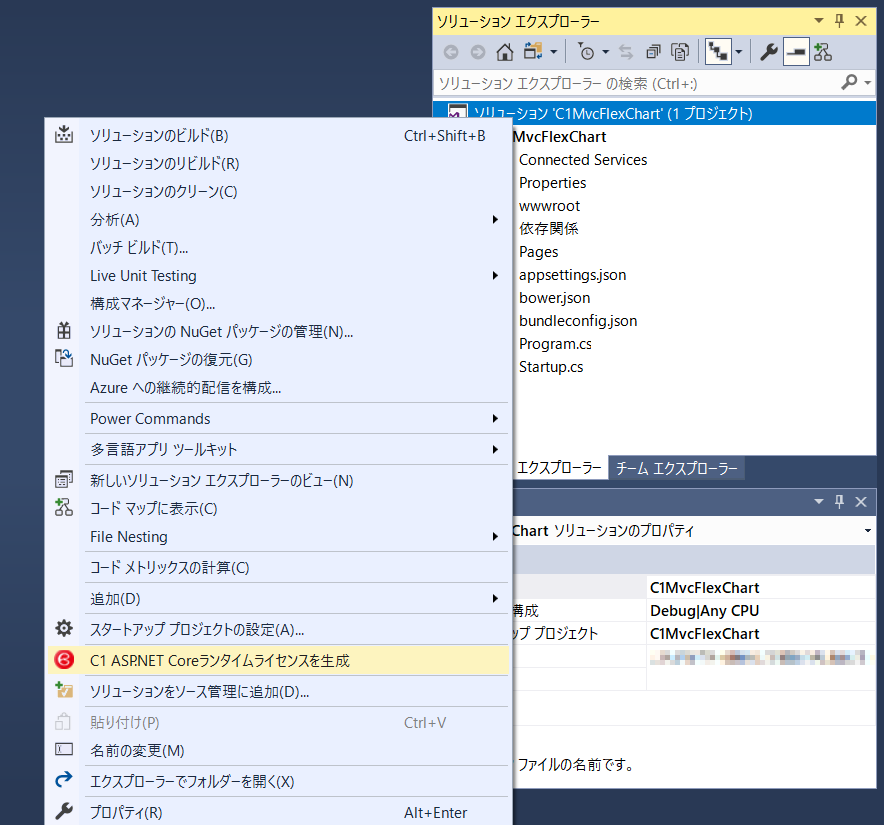Open Properties window position dropdown arrow
Screen dimensions: 884x825
coord(819,501)
